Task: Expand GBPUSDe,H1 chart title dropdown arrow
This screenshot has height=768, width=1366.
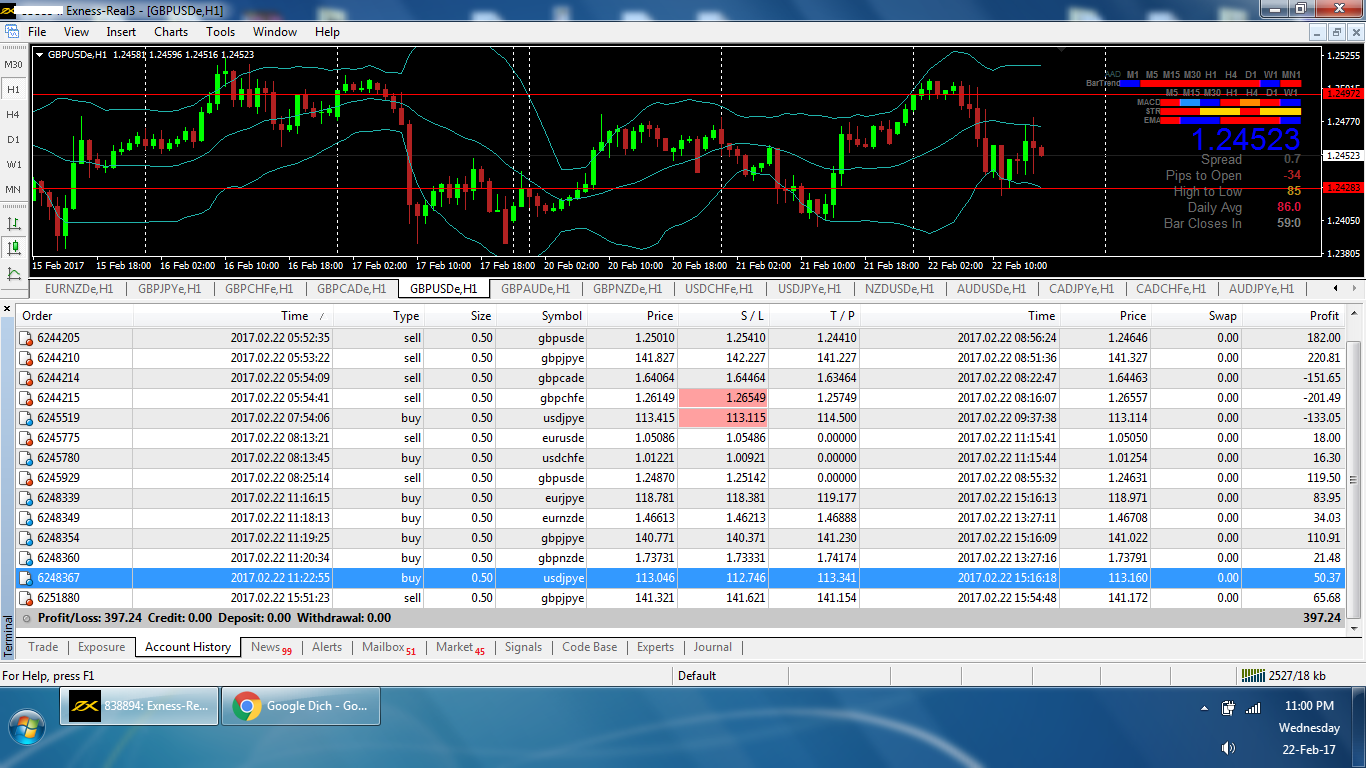Action: tap(39, 54)
